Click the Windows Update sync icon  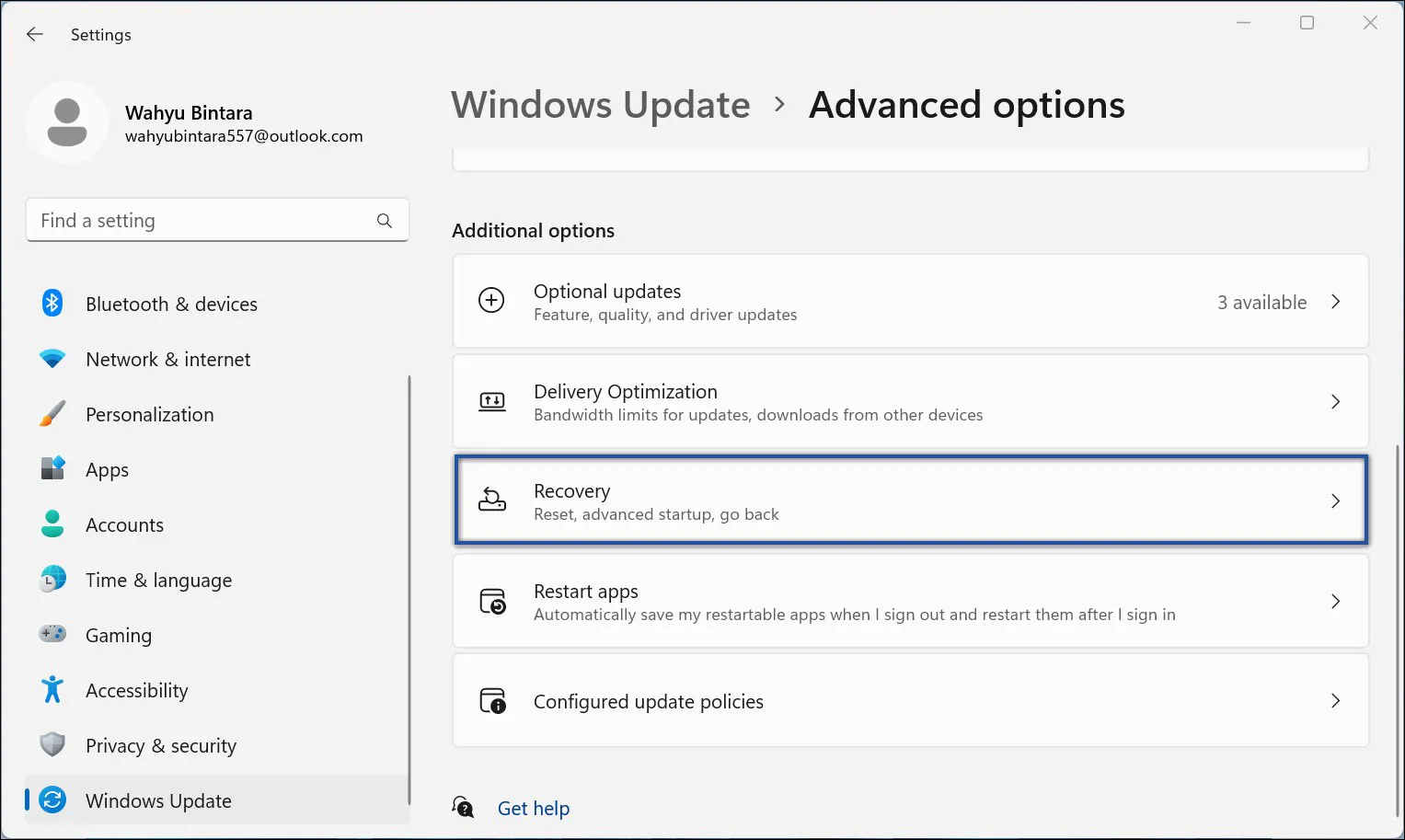[x=52, y=800]
